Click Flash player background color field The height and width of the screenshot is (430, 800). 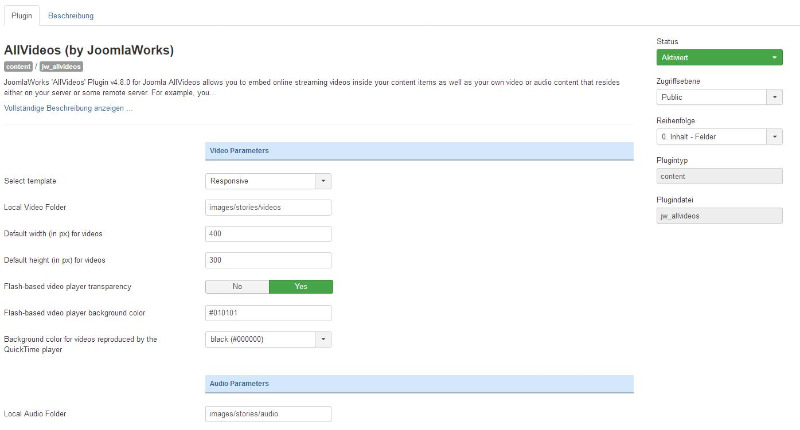click(x=268, y=313)
